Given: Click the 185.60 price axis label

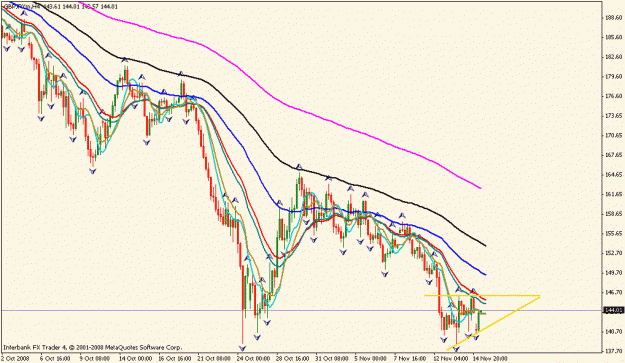Looking at the screenshot, I should [x=614, y=37].
